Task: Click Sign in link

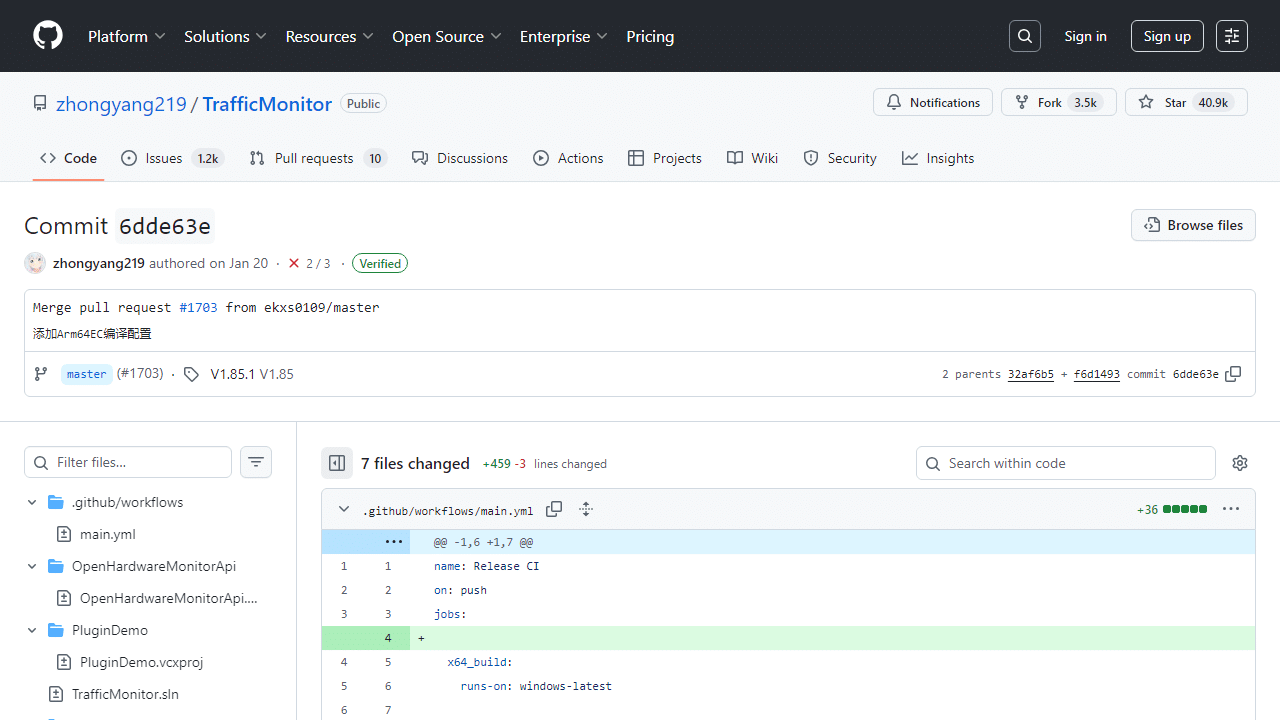Action: (x=1085, y=36)
